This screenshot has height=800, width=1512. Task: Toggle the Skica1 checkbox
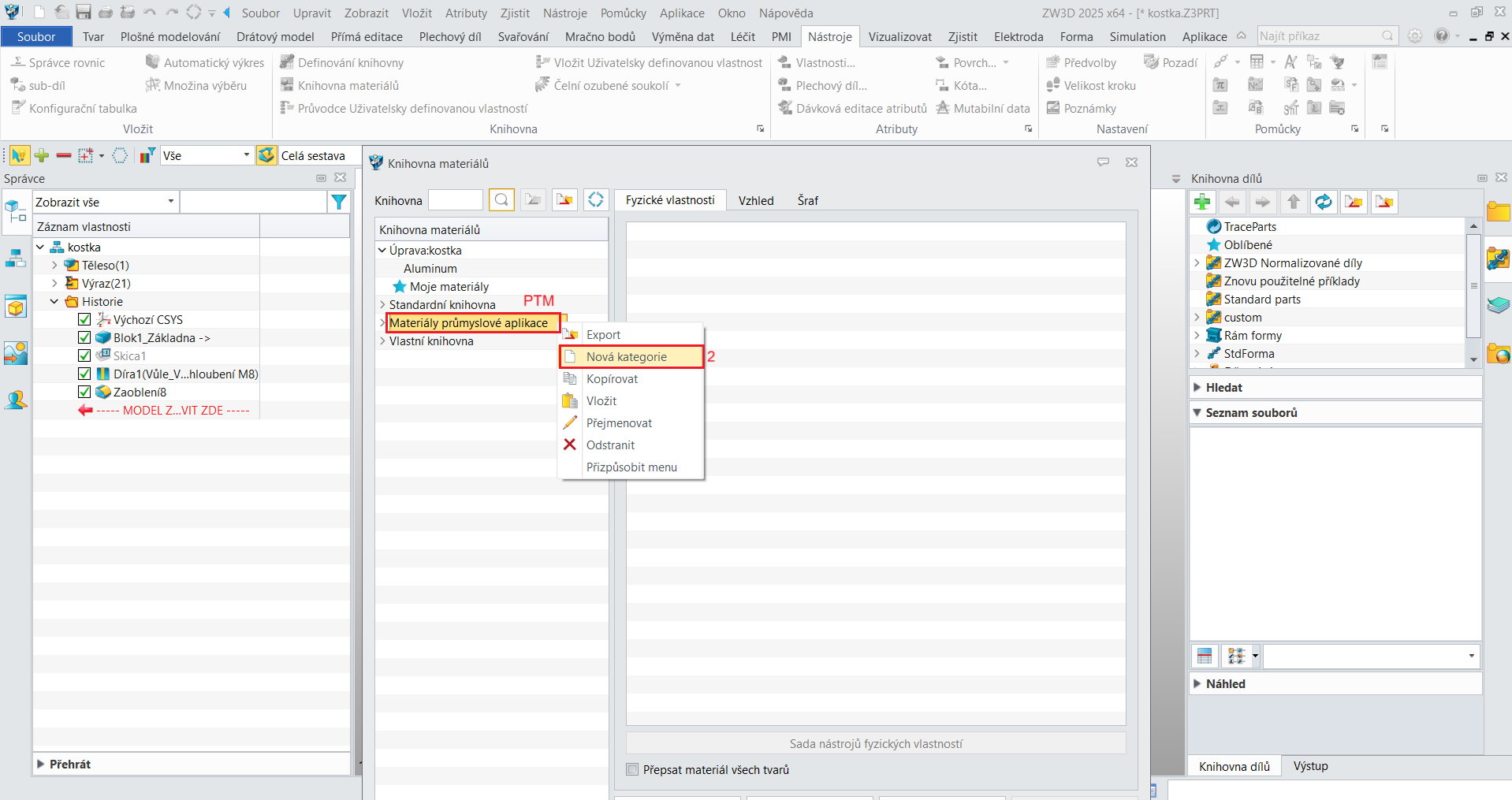(x=84, y=355)
